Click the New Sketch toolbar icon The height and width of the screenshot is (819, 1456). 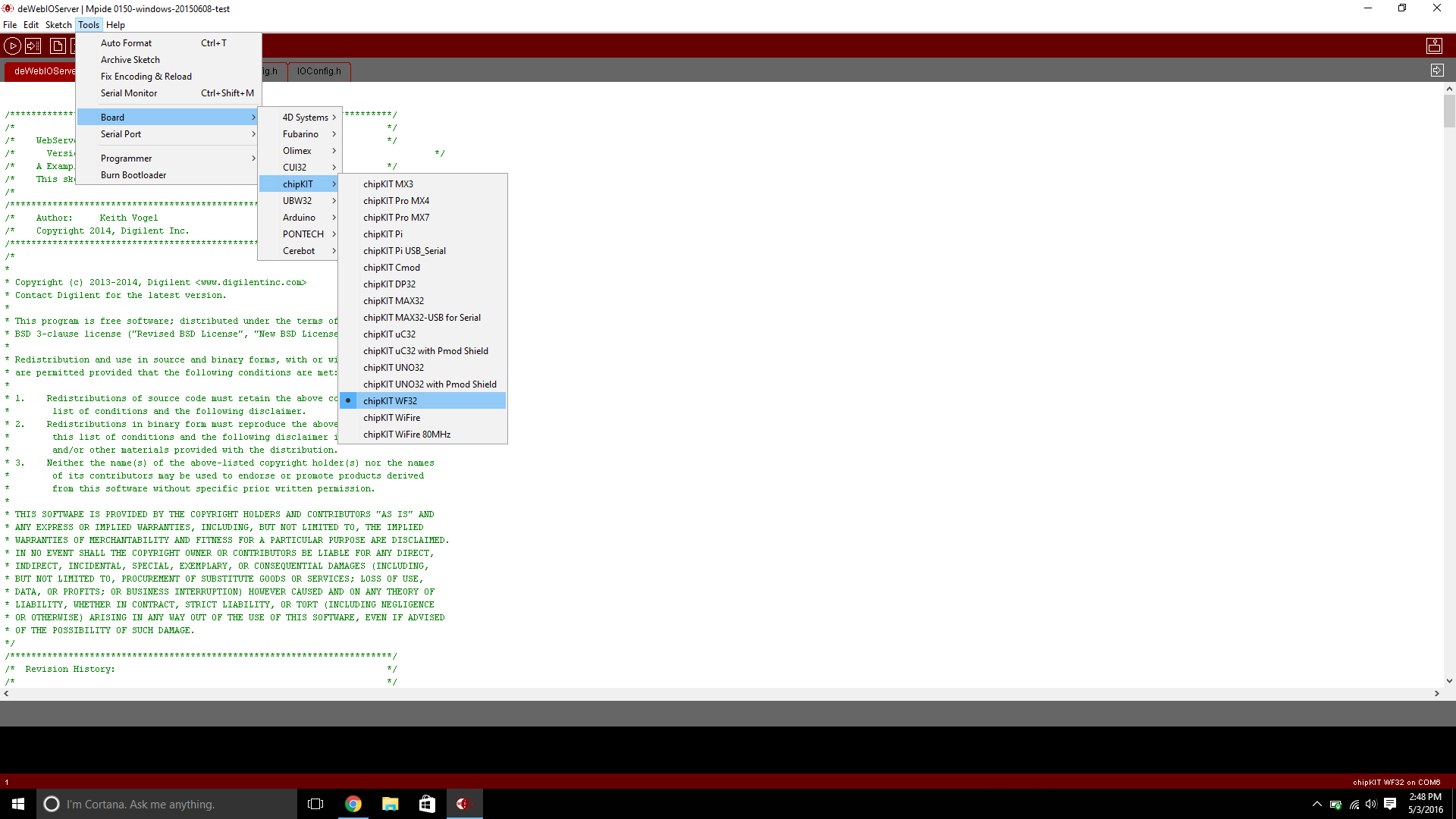(x=58, y=46)
